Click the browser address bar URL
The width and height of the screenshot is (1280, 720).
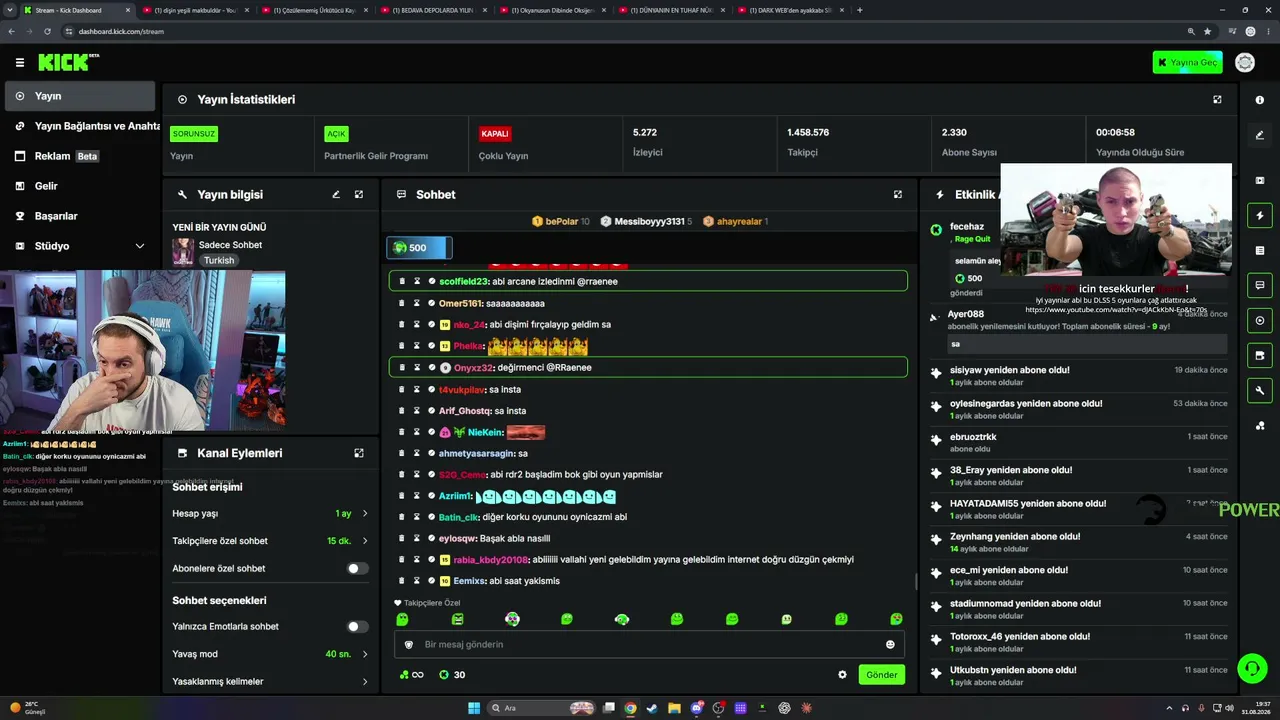point(121,31)
